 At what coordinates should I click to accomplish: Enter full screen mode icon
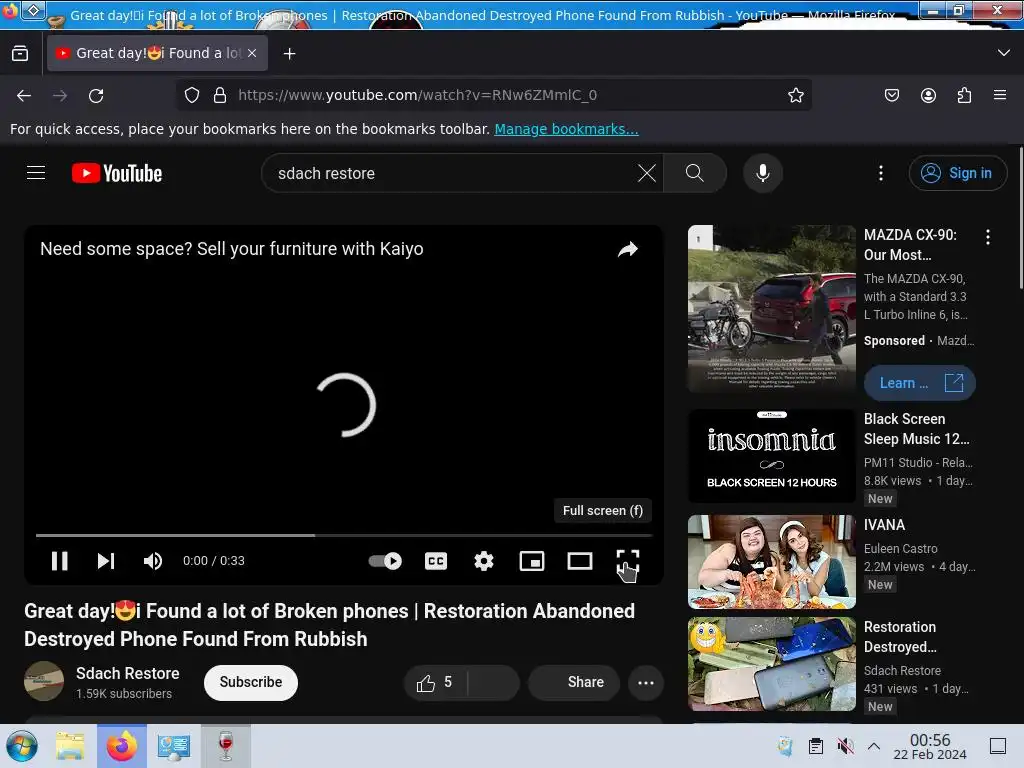628,561
